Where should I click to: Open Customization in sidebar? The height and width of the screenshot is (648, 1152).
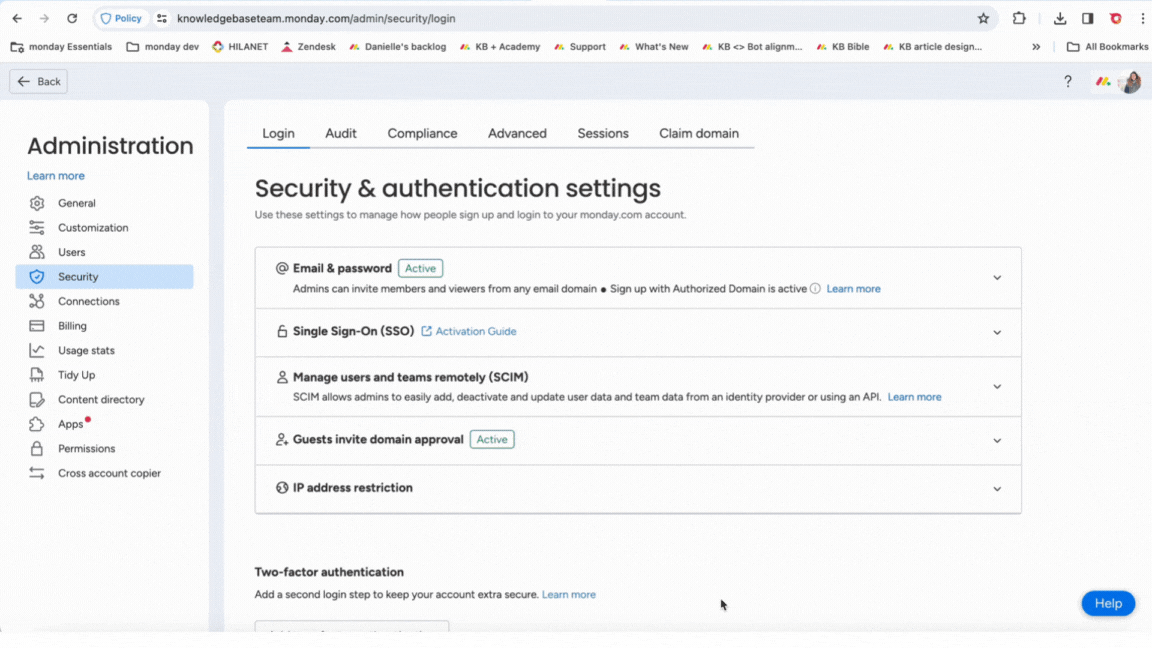pos(104,228)
